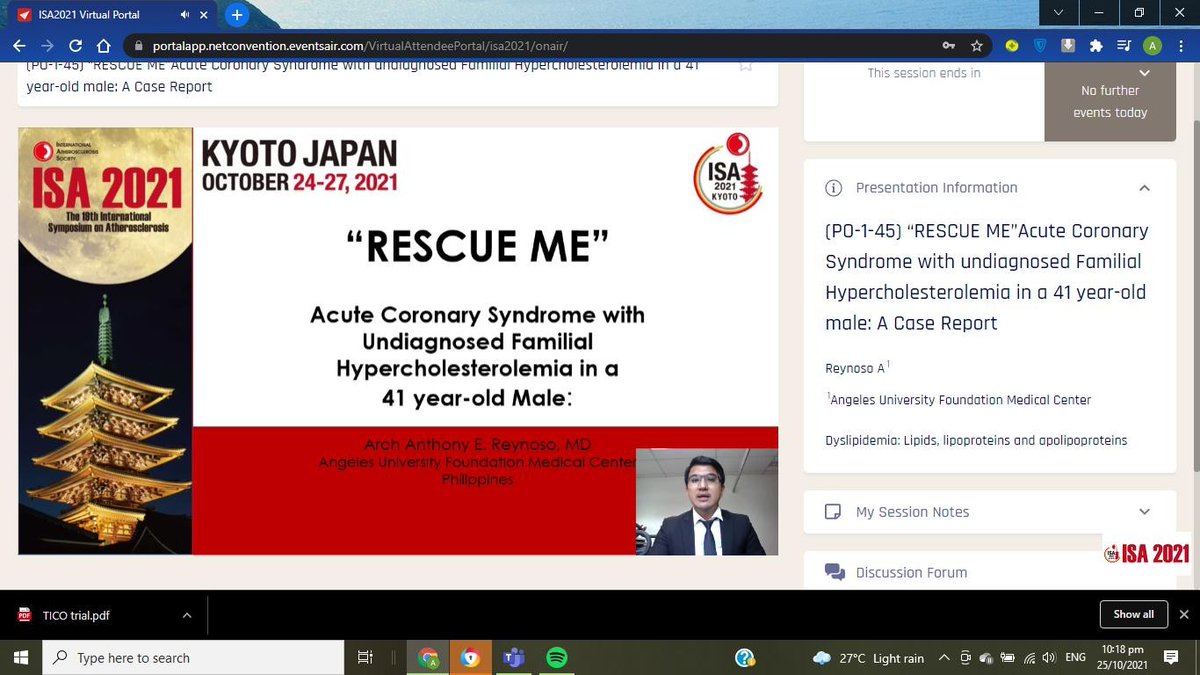This screenshot has height=675, width=1200.
Task: Open the Discussion Forum section
Action: 911,573
